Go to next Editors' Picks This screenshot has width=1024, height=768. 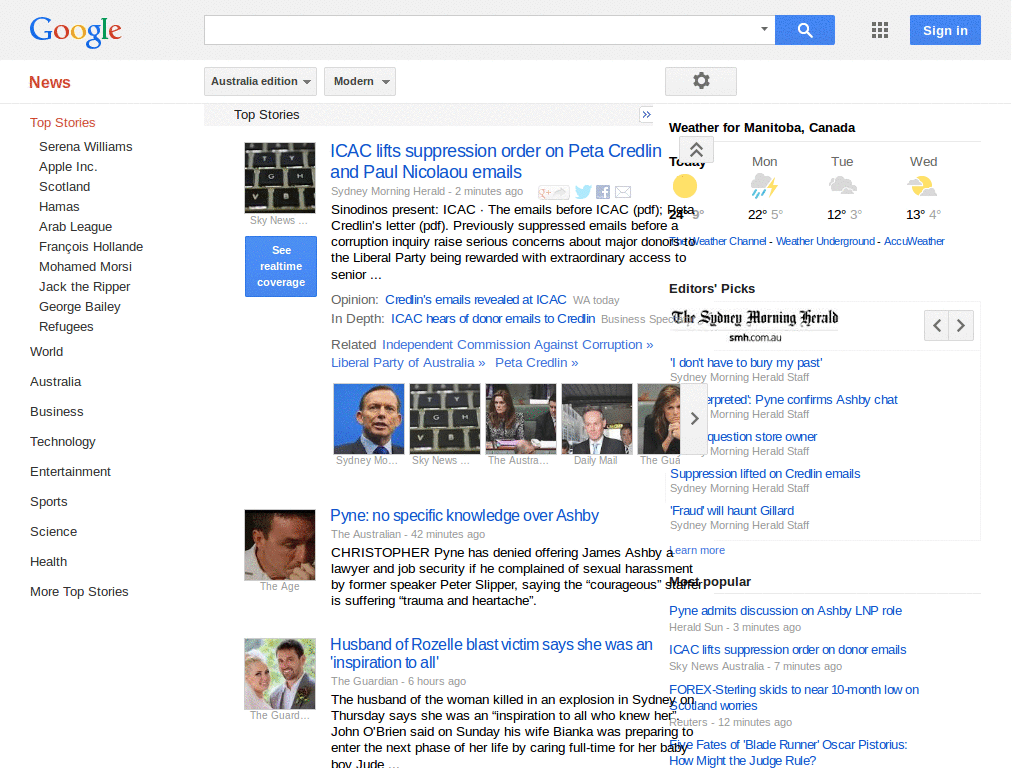pos(961,325)
